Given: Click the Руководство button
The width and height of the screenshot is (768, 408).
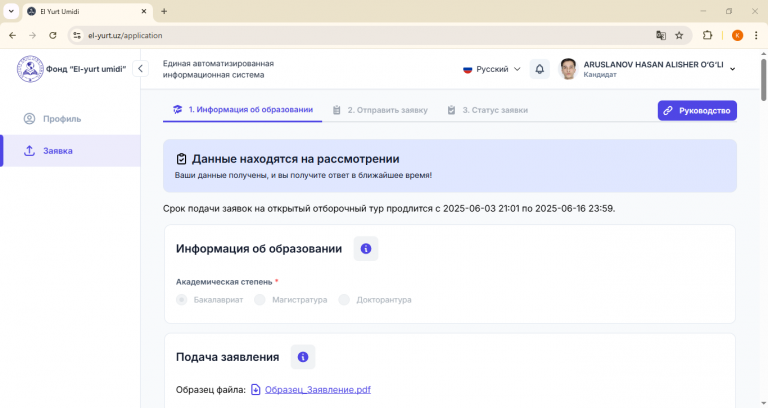Looking at the screenshot, I should coord(697,111).
